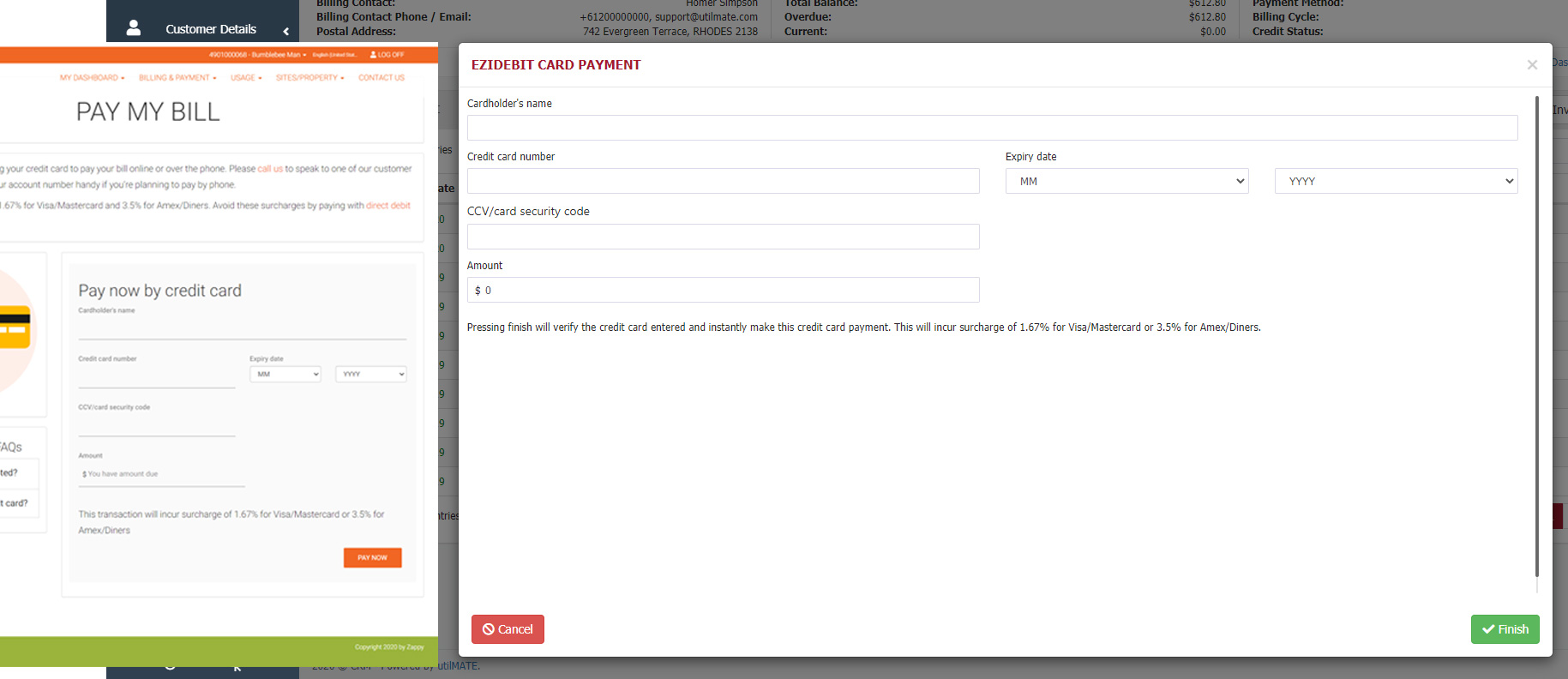The image size is (1568, 679).
Task: Open the MM expiry month dropdown in the dialog
Action: [1126, 181]
